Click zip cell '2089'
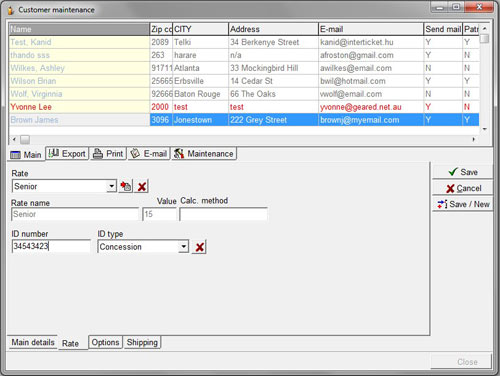Screen dimensions: 500x376 pos(161,42)
